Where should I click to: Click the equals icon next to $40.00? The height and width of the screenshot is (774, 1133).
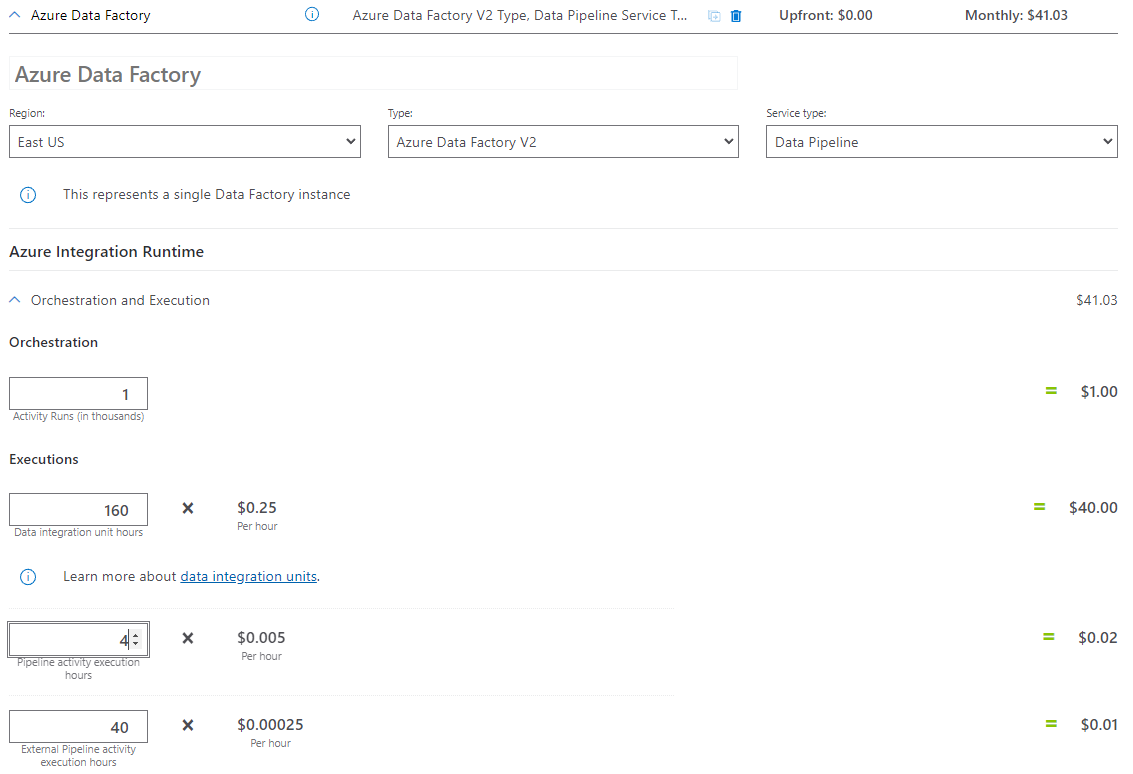(x=1039, y=507)
